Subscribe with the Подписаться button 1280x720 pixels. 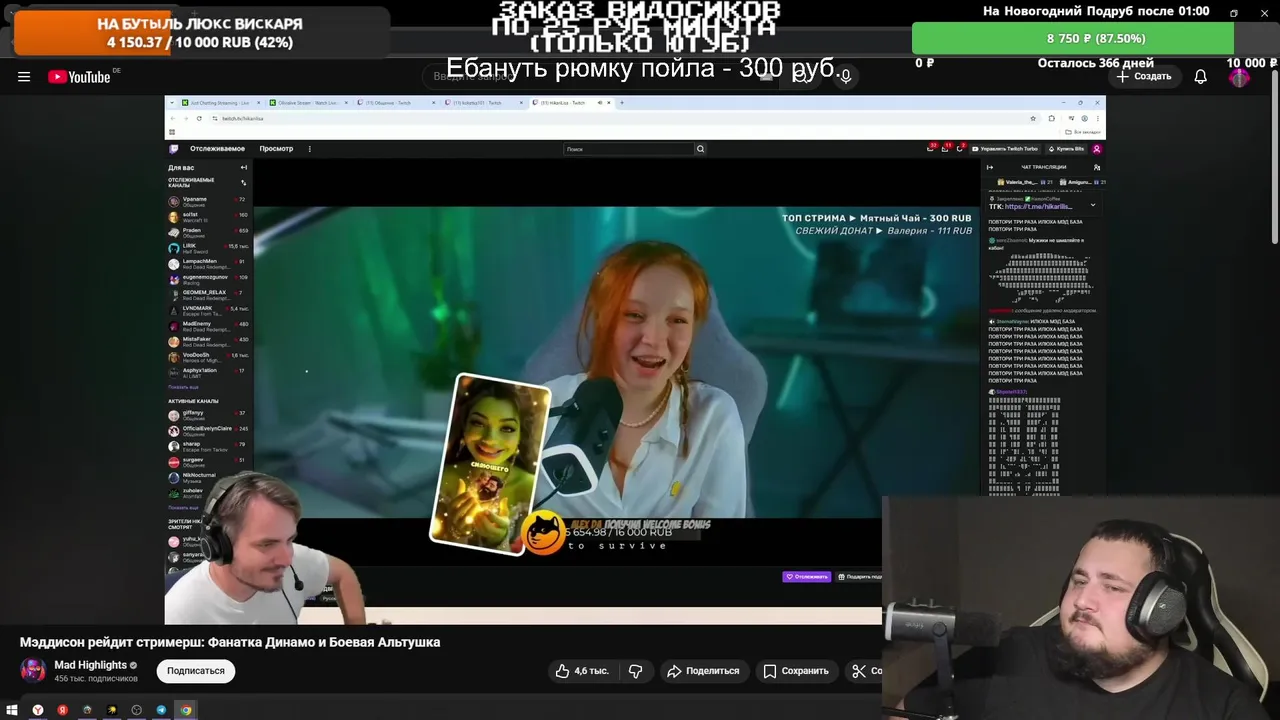[196, 671]
